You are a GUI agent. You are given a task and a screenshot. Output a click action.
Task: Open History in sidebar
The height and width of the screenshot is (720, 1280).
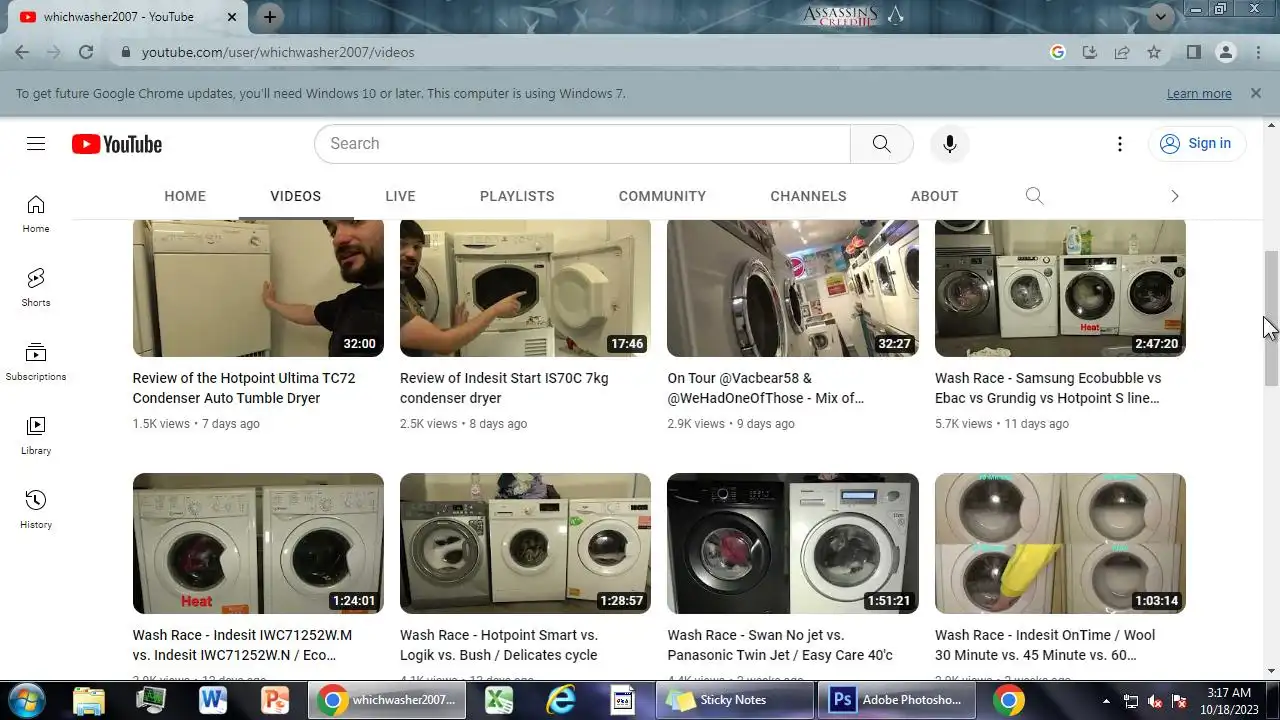pos(36,510)
